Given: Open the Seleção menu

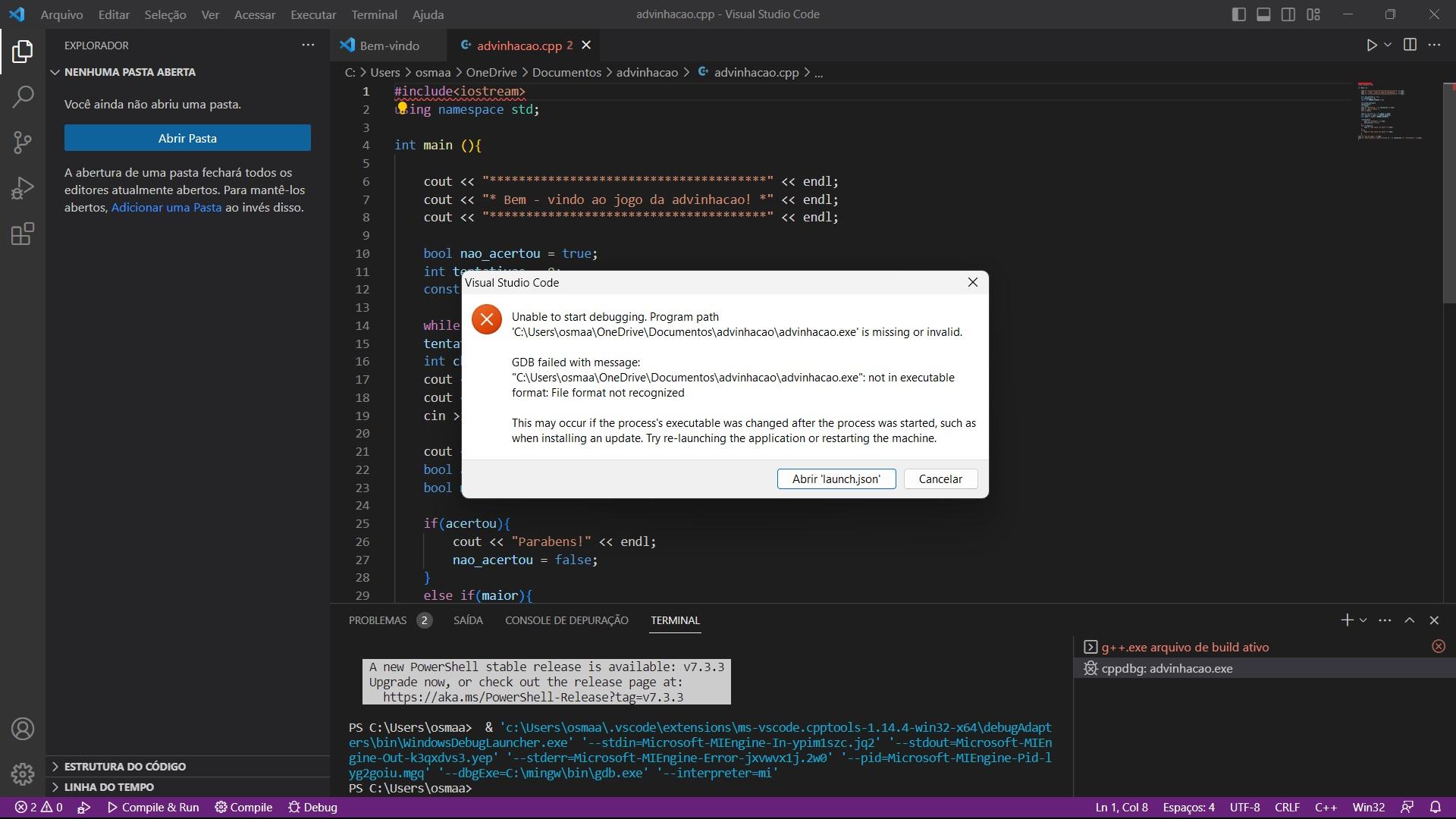Looking at the screenshot, I should (x=165, y=14).
